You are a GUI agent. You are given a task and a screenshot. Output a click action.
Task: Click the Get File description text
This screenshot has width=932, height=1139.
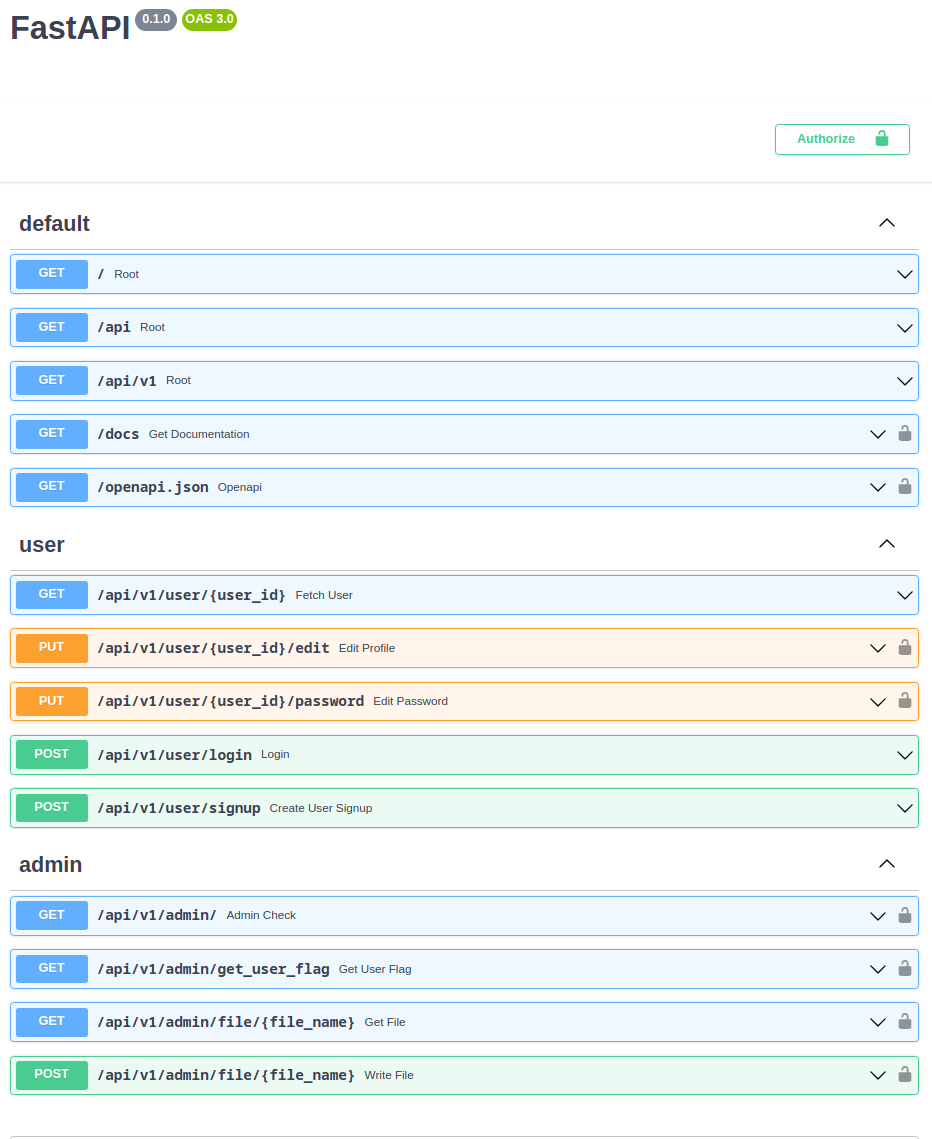pos(385,1022)
